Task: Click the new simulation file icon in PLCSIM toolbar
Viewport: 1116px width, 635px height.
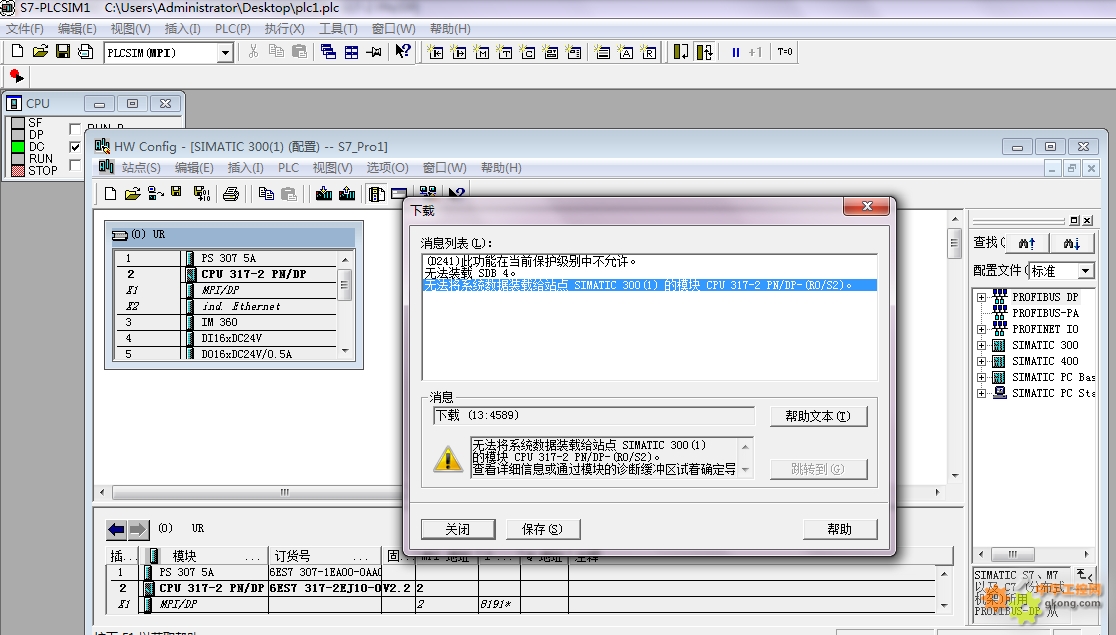Action: [x=18, y=52]
